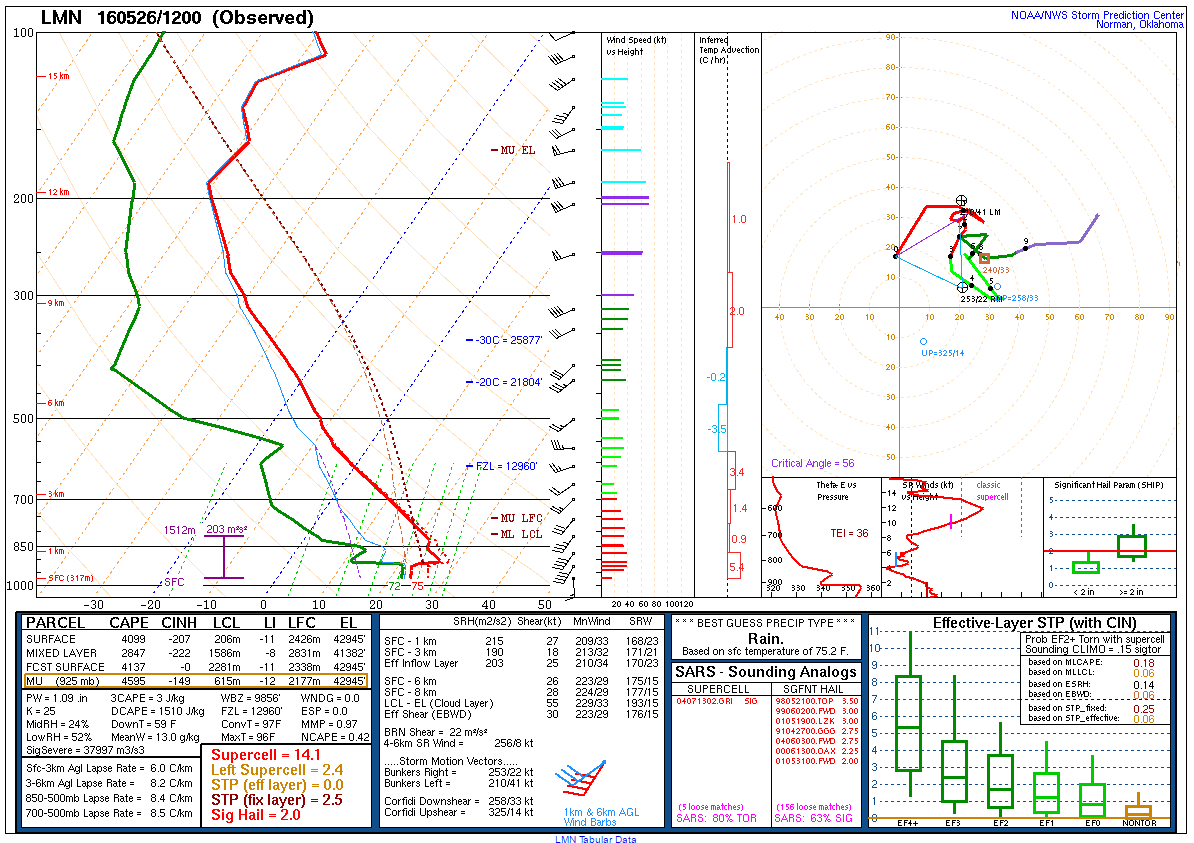1194x843 pixels.
Task: Click the 'Norman, Oklahoma' text
Action: [1140, 25]
